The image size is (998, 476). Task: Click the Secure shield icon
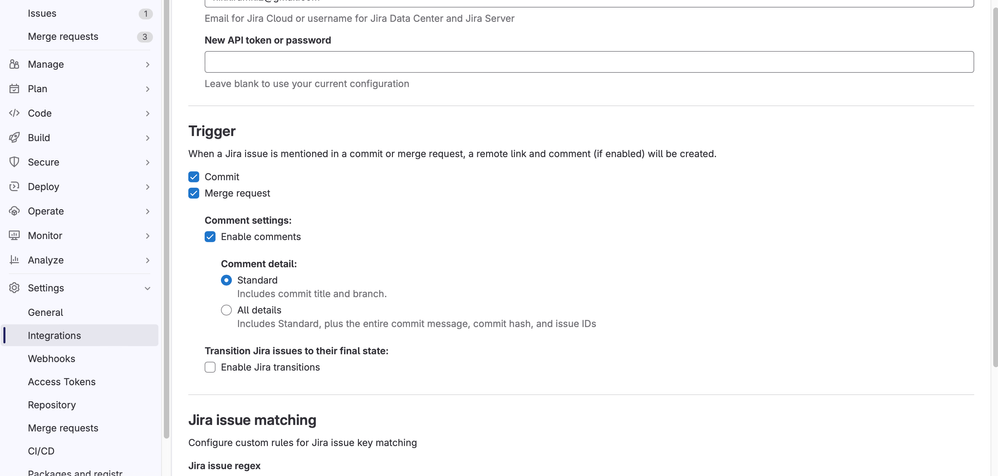(x=14, y=162)
